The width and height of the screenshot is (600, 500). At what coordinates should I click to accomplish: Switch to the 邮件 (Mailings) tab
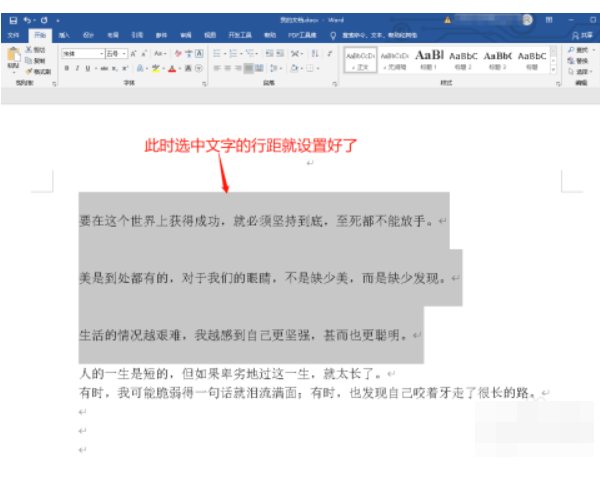point(161,35)
